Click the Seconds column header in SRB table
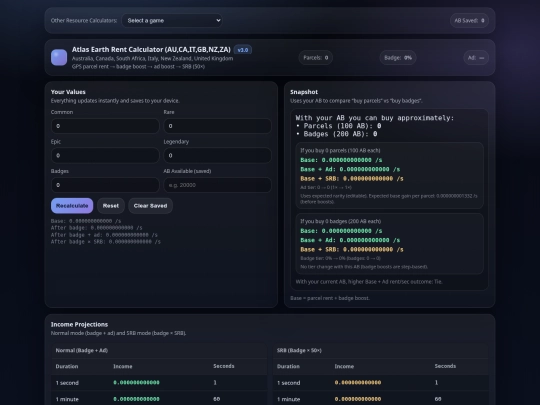This screenshot has height=405, width=540. tap(445, 366)
